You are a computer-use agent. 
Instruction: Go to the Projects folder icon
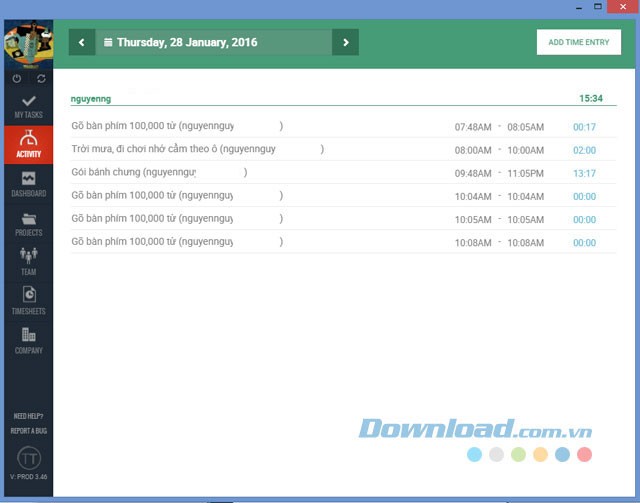(28, 223)
